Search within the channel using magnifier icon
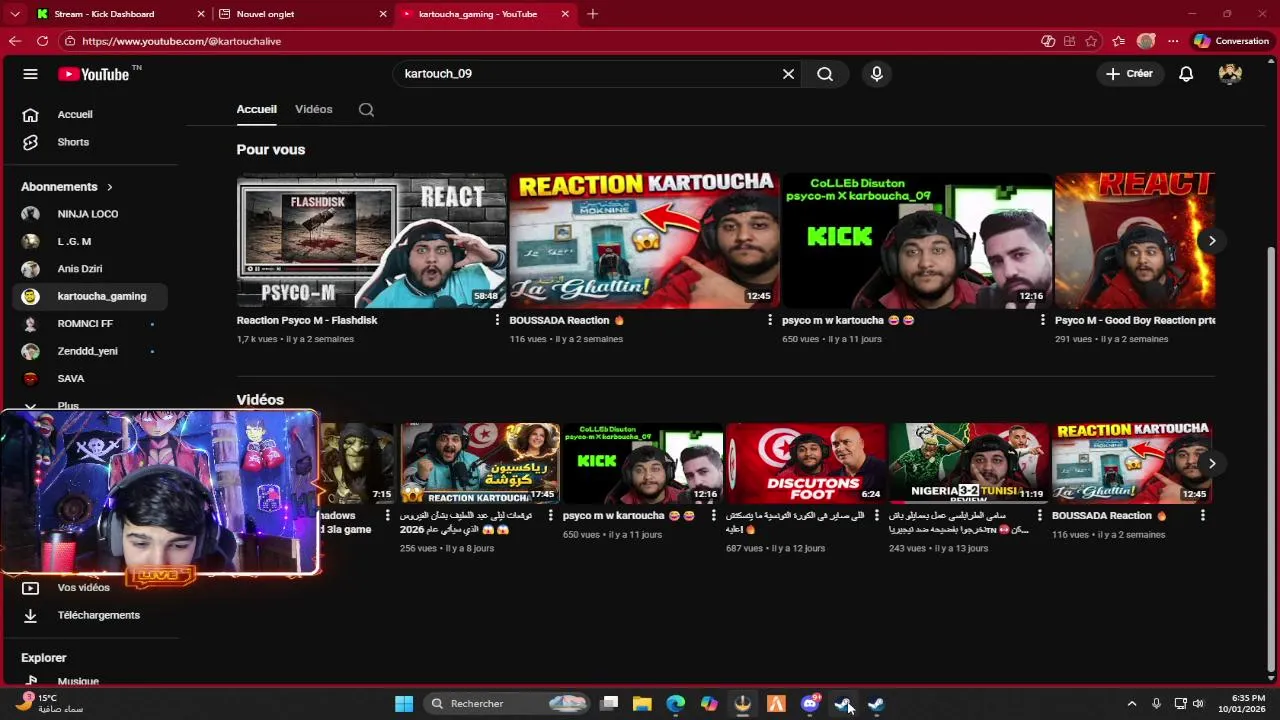The height and width of the screenshot is (720, 1280). point(366,110)
